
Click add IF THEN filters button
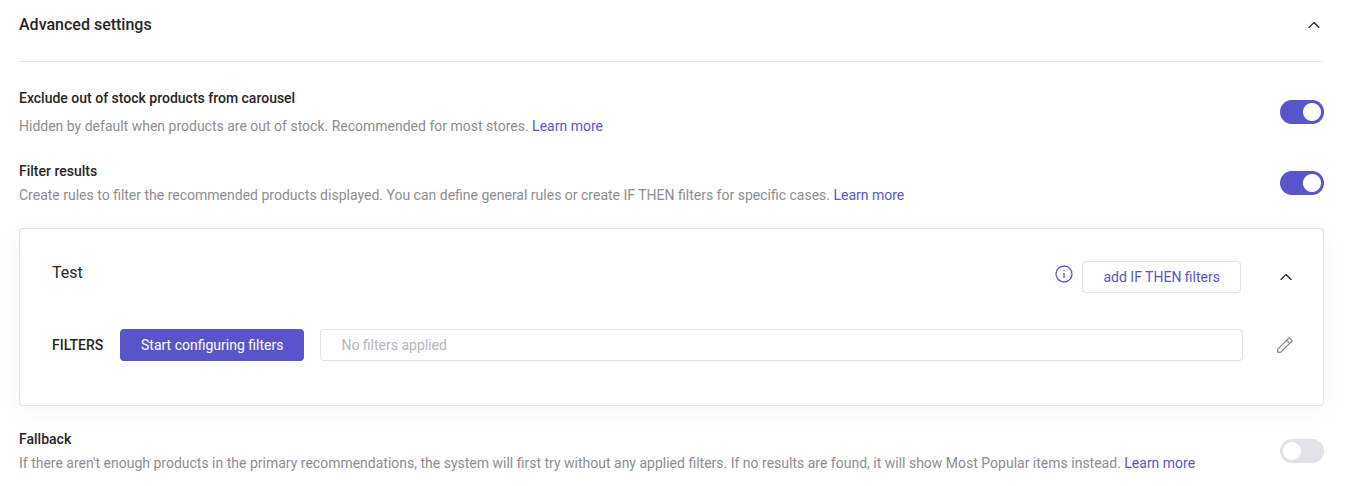pyautogui.click(x=1161, y=277)
